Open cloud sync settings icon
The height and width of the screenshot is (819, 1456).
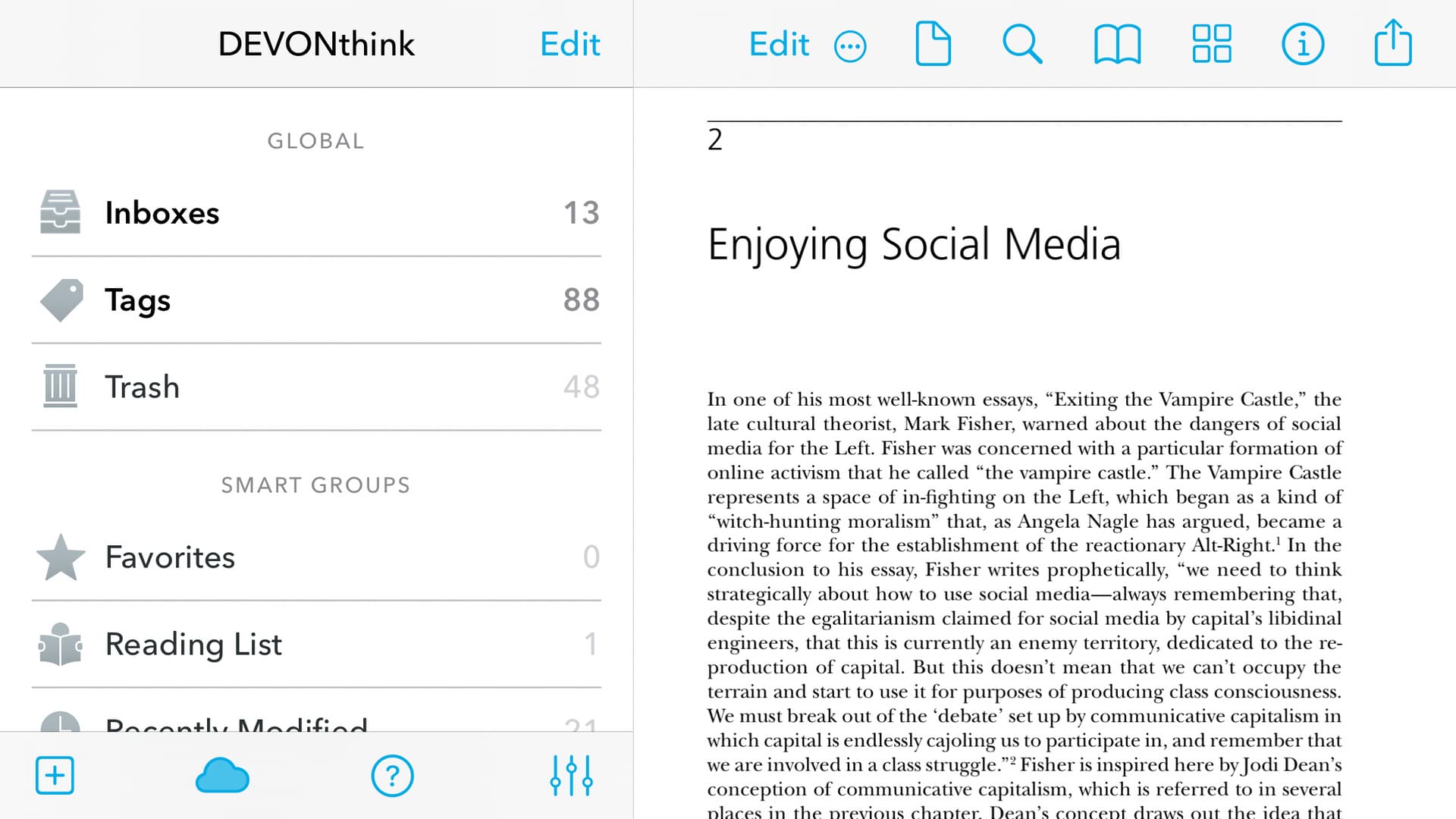[222, 776]
